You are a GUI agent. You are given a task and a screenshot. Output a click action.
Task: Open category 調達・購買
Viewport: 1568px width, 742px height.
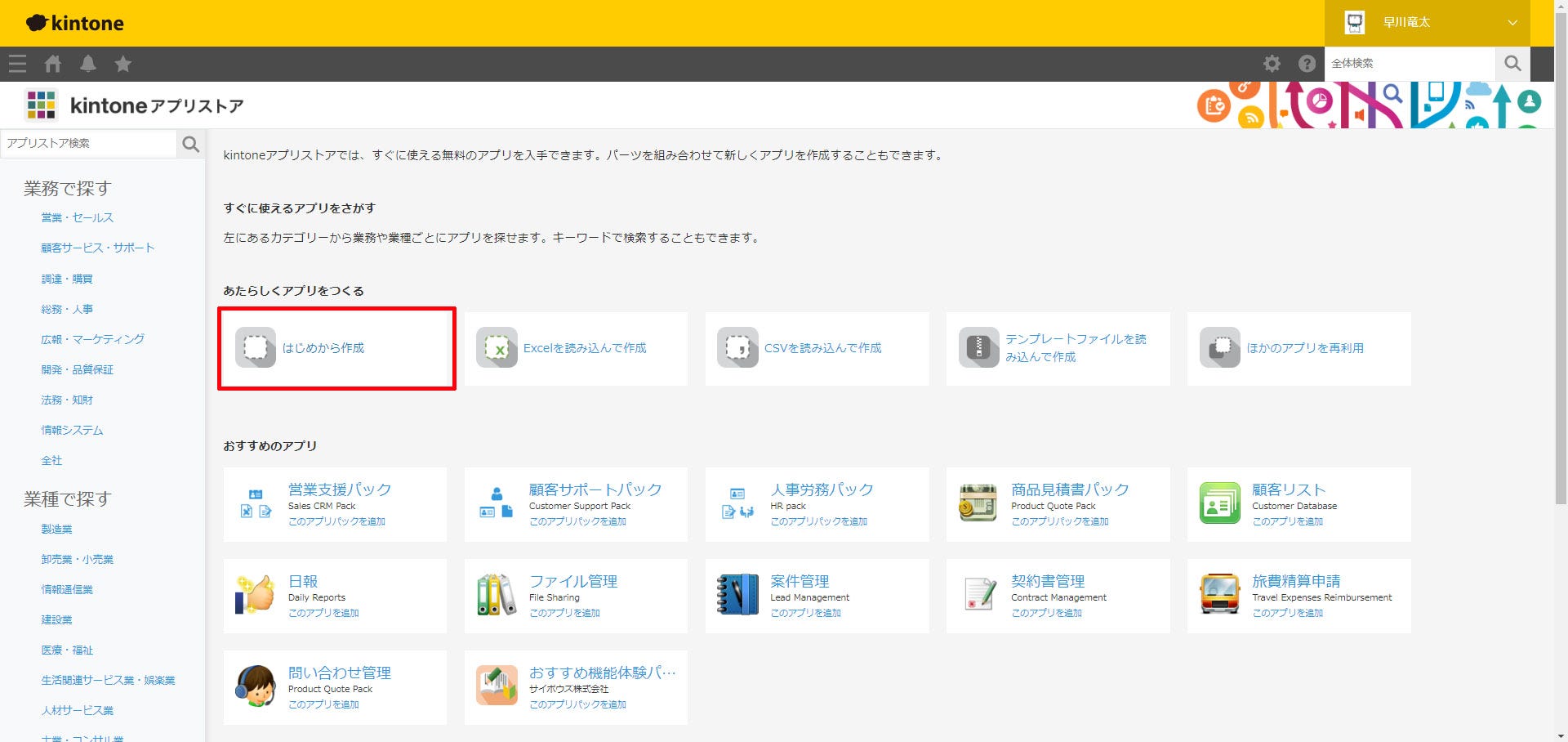point(67,279)
